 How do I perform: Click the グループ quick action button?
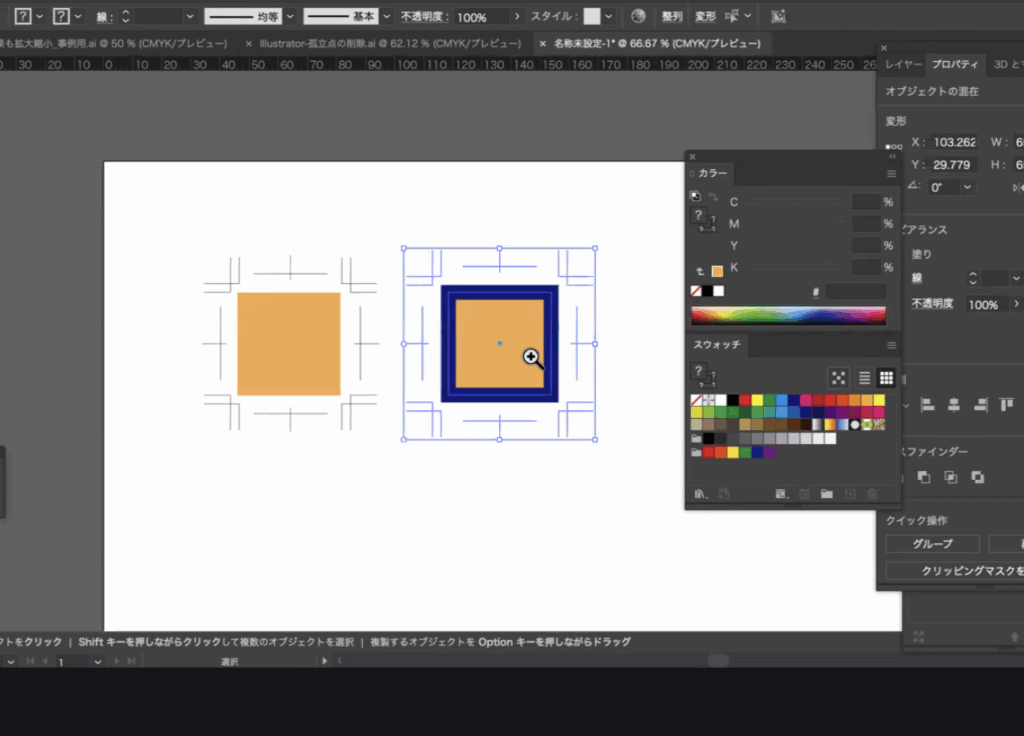[932, 544]
